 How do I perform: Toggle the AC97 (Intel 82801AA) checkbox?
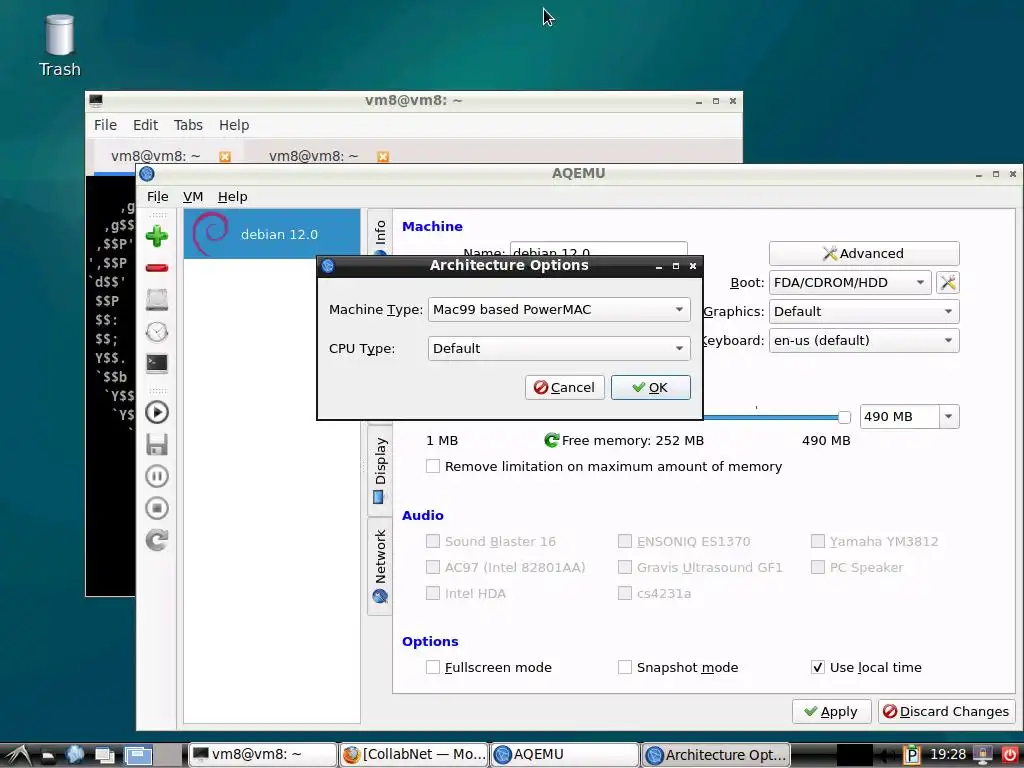click(432, 567)
